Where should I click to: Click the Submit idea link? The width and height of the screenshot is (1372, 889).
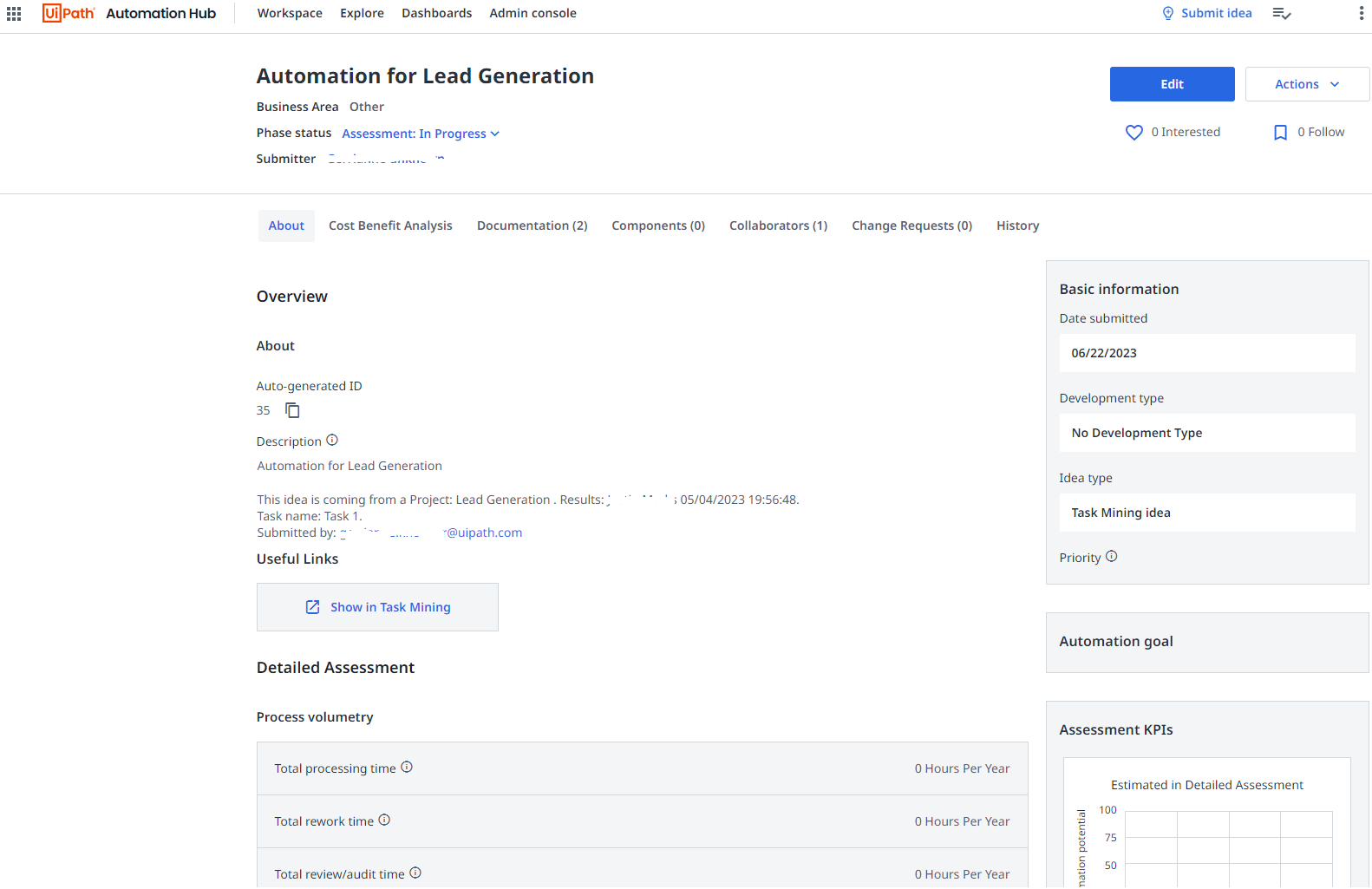click(x=1206, y=13)
